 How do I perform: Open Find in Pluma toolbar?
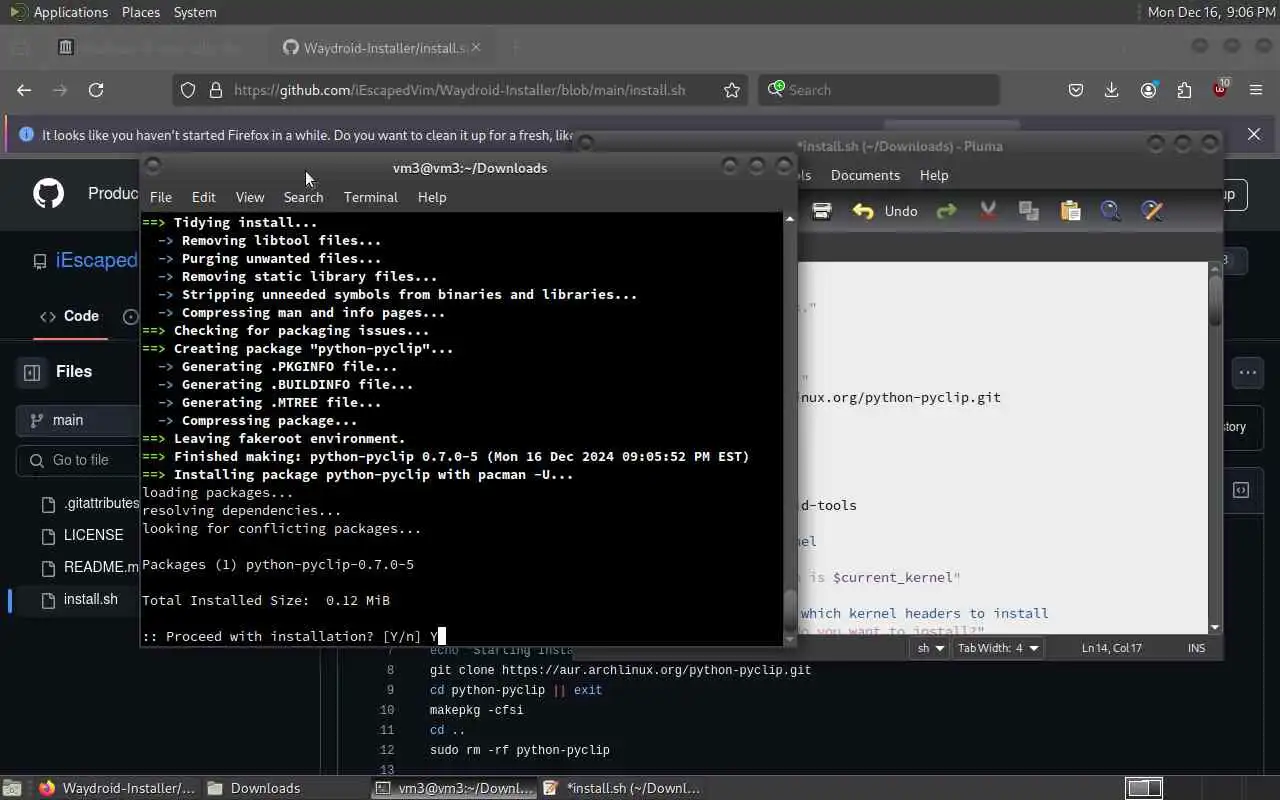coord(1111,211)
